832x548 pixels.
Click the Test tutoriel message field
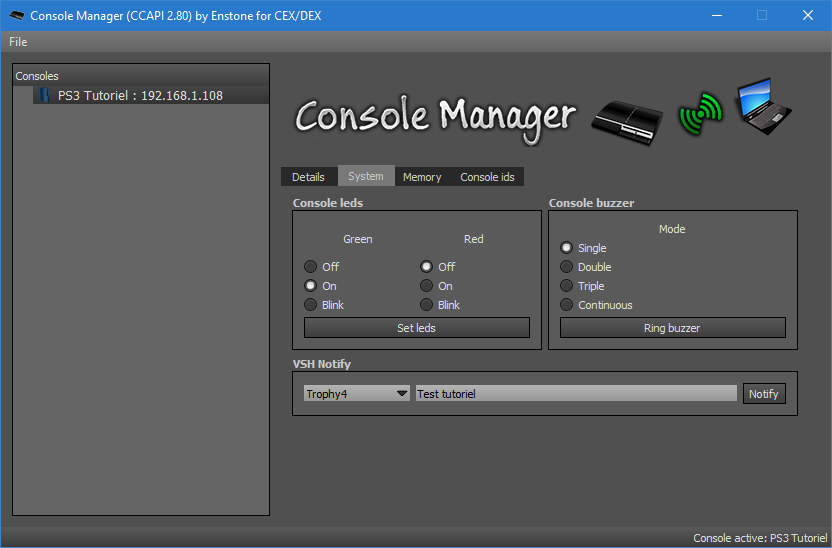click(576, 394)
